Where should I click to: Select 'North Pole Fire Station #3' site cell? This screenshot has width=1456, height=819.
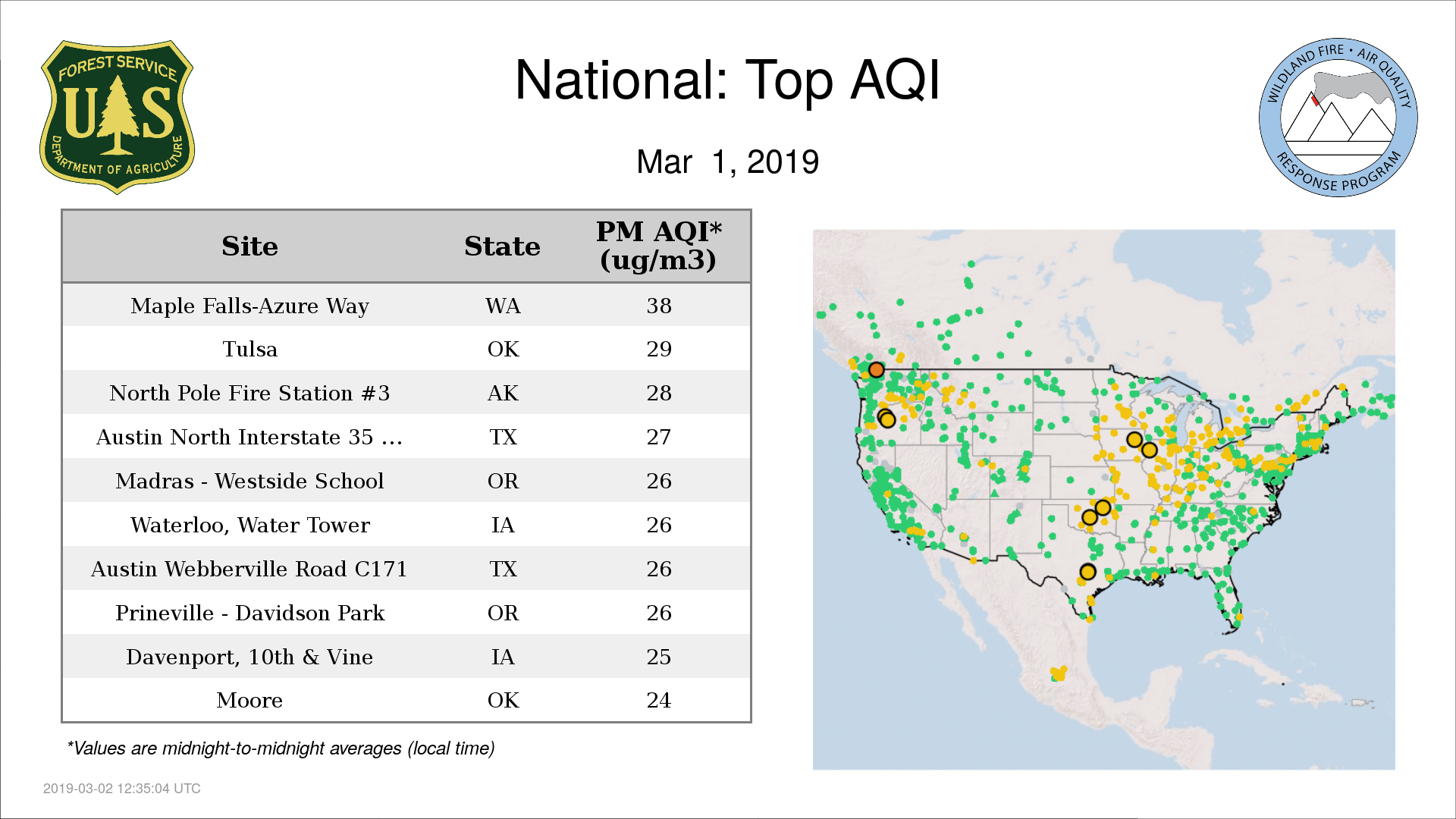pyautogui.click(x=249, y=394)
